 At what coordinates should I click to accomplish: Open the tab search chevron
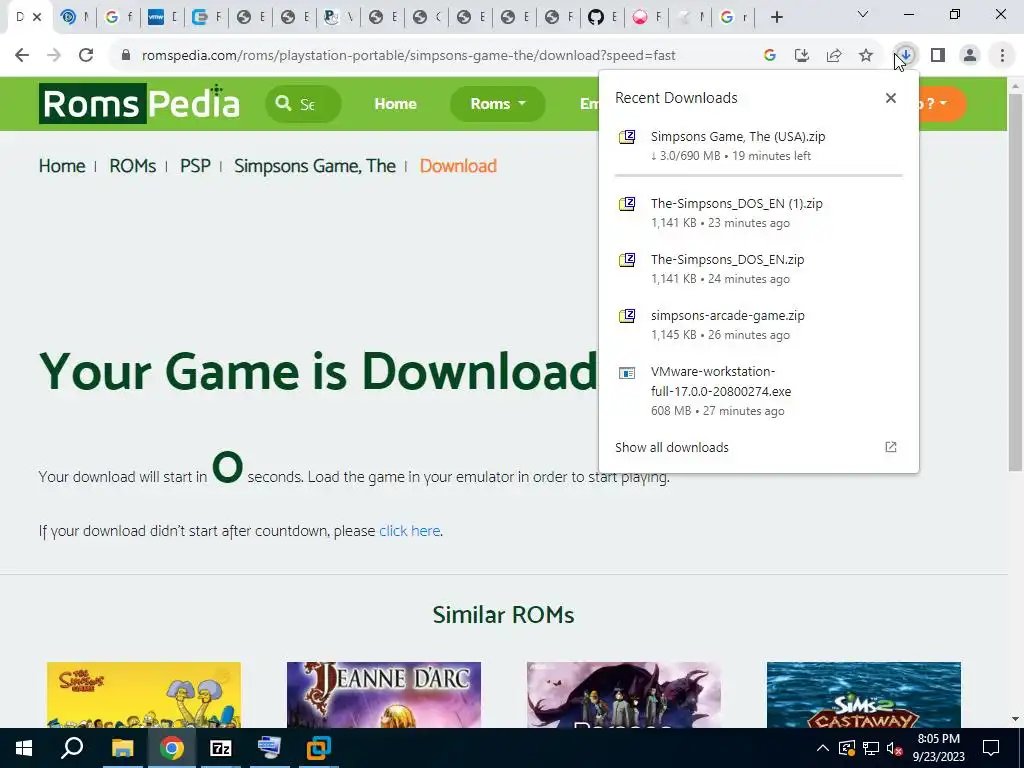tap(863, 14)
